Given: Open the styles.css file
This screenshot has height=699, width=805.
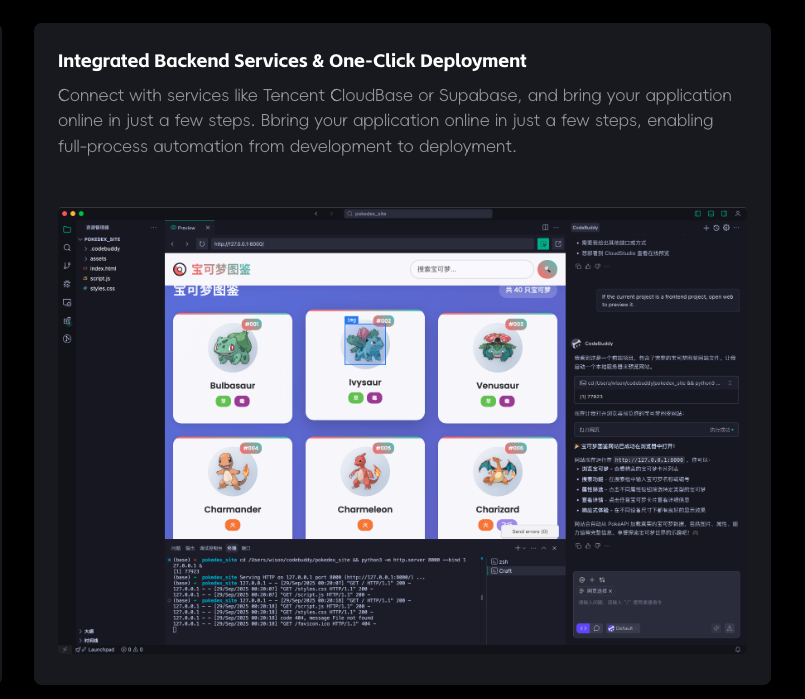Looking at the screenshot, I should point(99,288).
